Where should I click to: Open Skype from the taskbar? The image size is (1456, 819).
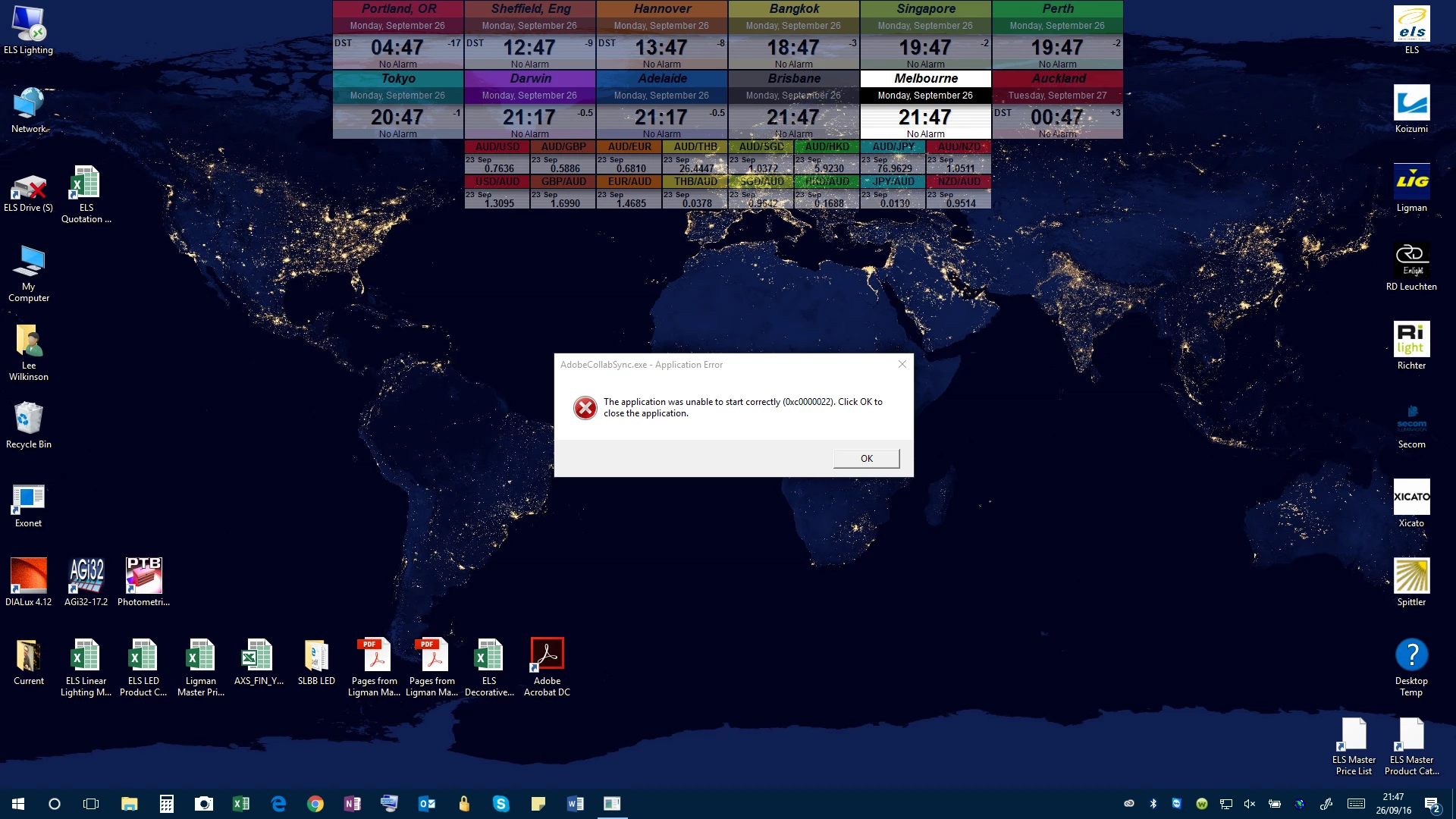pos(500,804)
